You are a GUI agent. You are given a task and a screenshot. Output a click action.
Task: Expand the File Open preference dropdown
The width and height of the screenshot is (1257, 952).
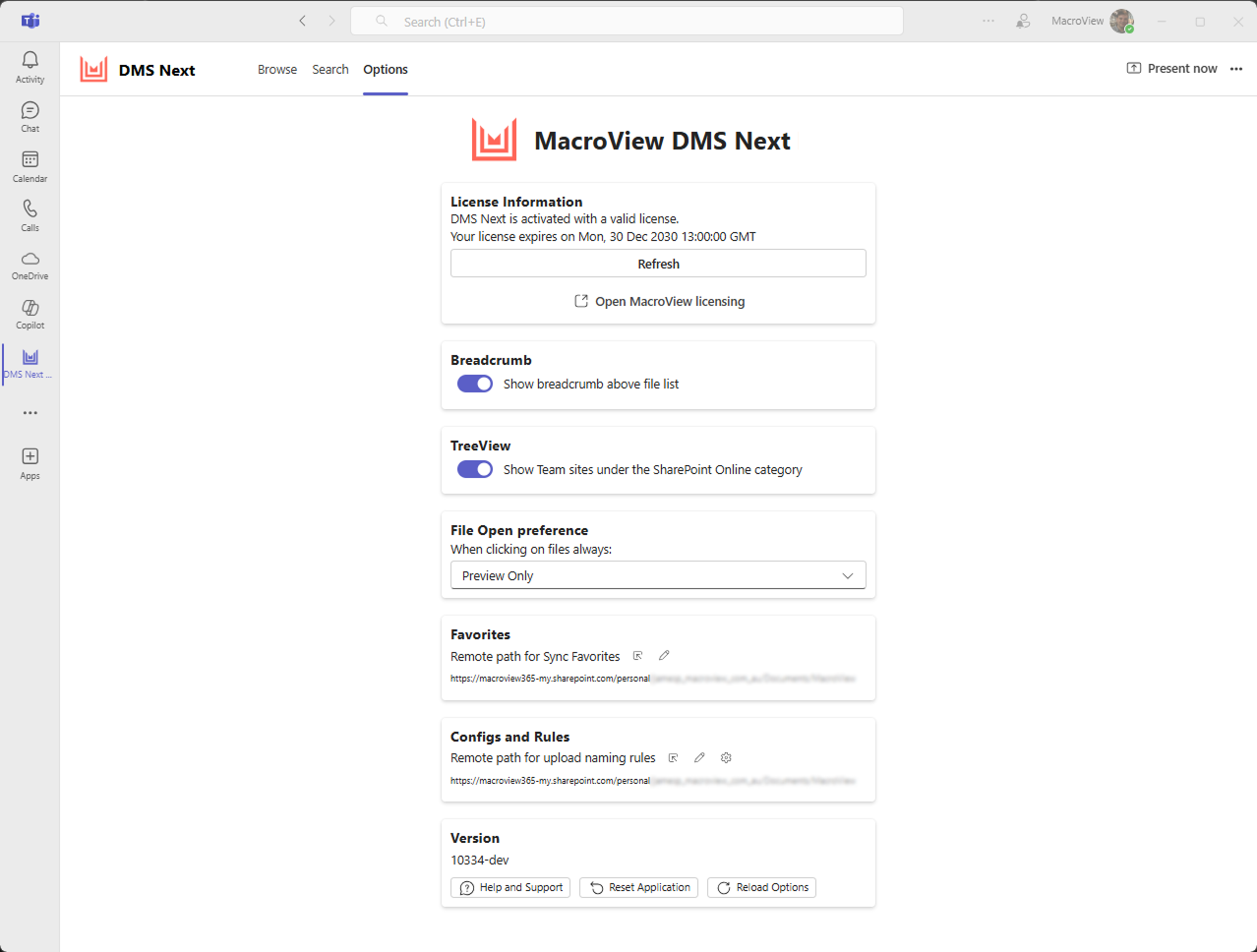(x=658, y=575)
